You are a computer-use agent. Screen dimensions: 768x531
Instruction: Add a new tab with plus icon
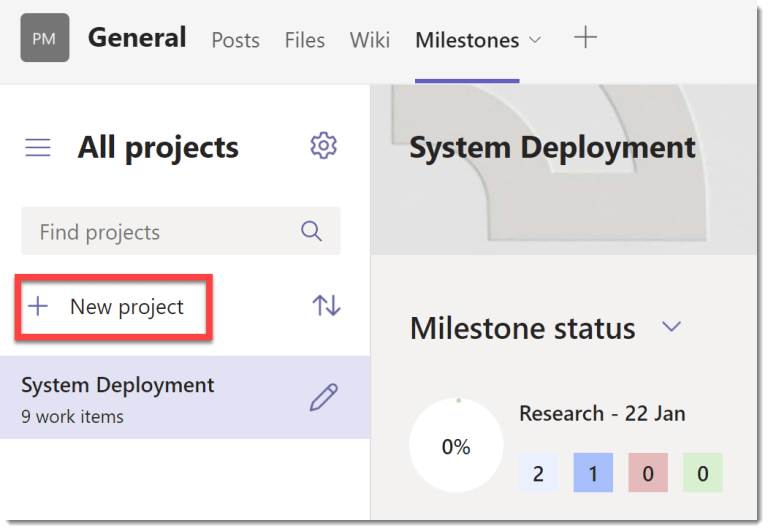coord(585,39)
